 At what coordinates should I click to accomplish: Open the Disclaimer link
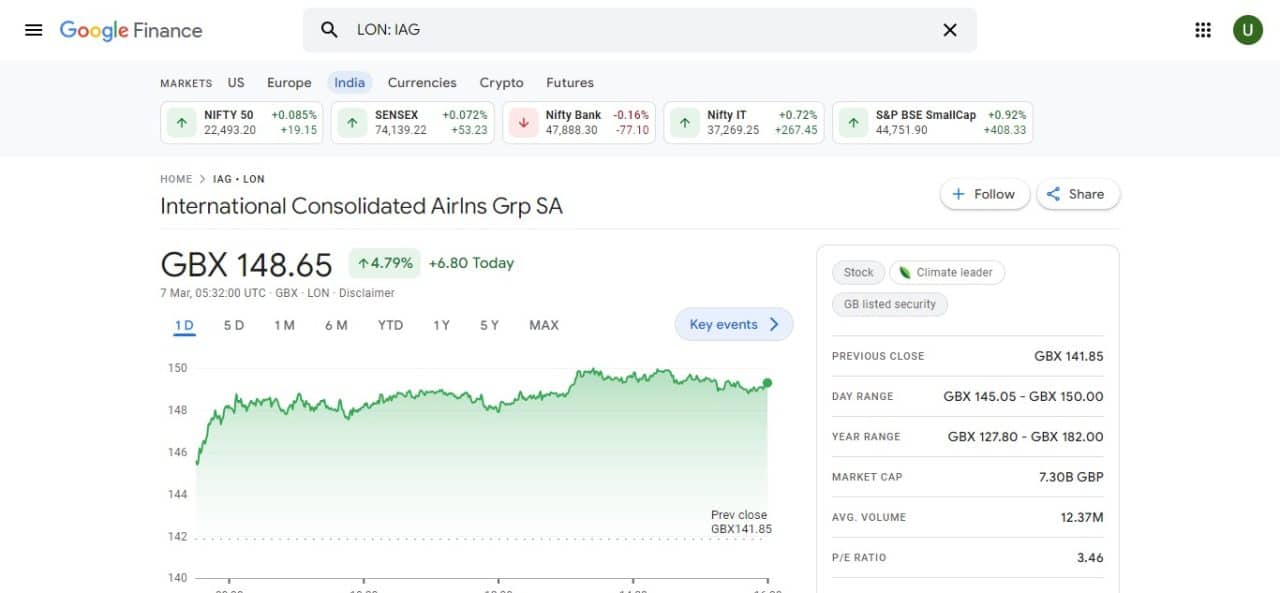click(367, 293)
